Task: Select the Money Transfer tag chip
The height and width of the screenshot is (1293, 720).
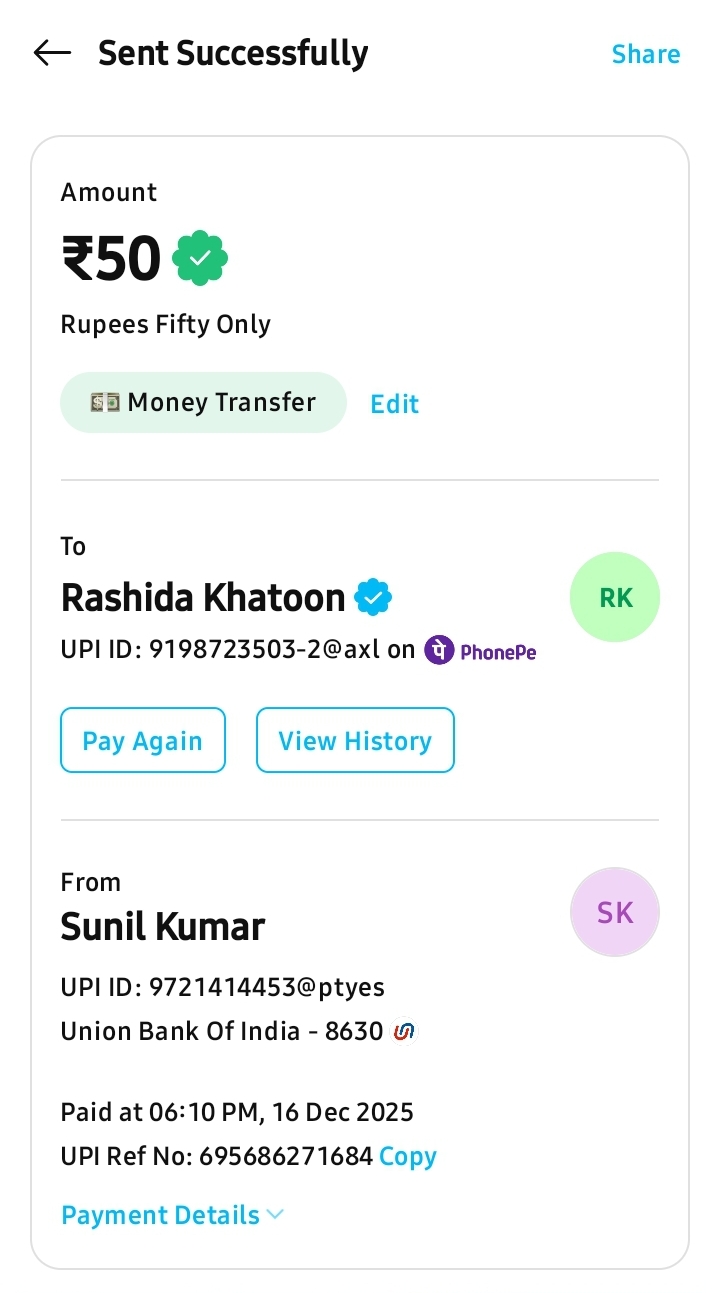Action: [203, 403]
